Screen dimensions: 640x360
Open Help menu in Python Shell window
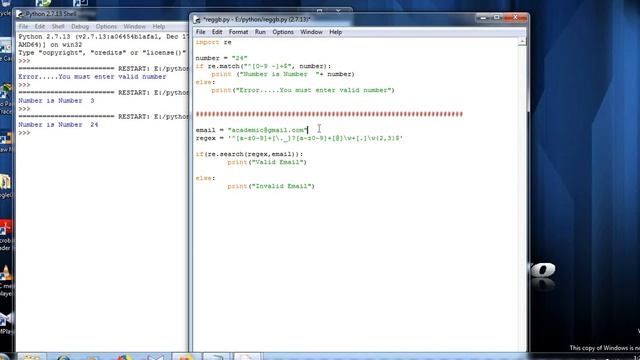coord(159,27)
